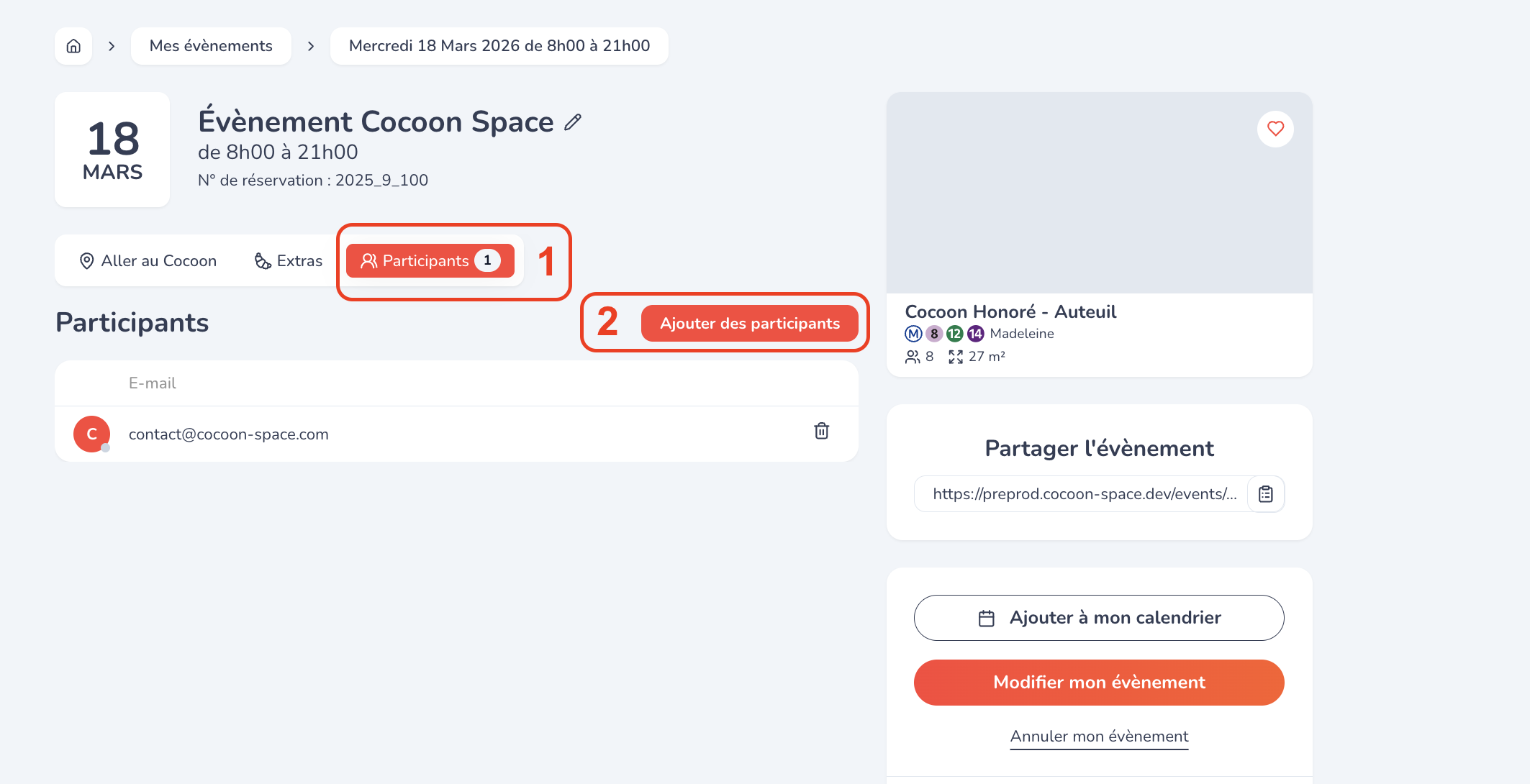Click the pencil icon to edit event title
The width and height of the screenshot is (1530, 784).
click(573, 122)
